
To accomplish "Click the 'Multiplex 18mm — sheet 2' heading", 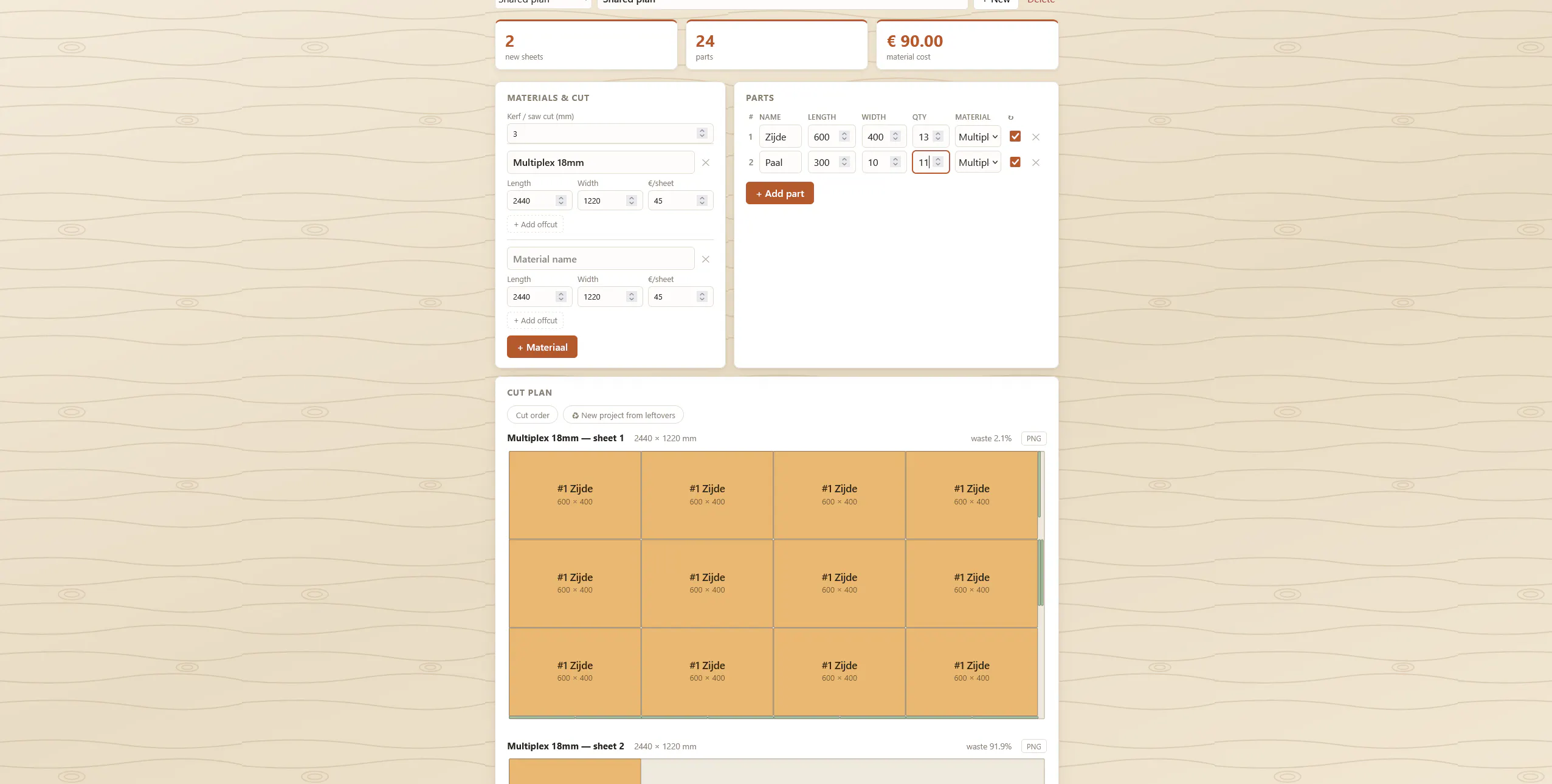I will click(565, 746).
